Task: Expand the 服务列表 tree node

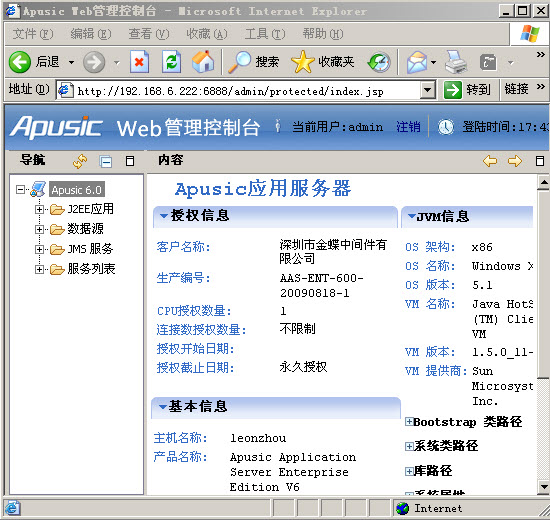Action: click(39, 269)
